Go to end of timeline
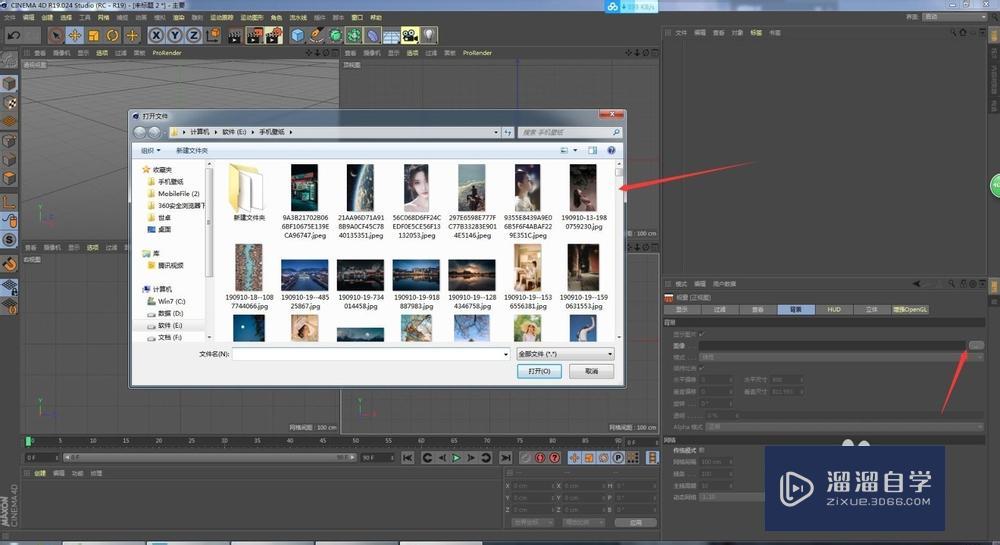 [x=506, y=458]
